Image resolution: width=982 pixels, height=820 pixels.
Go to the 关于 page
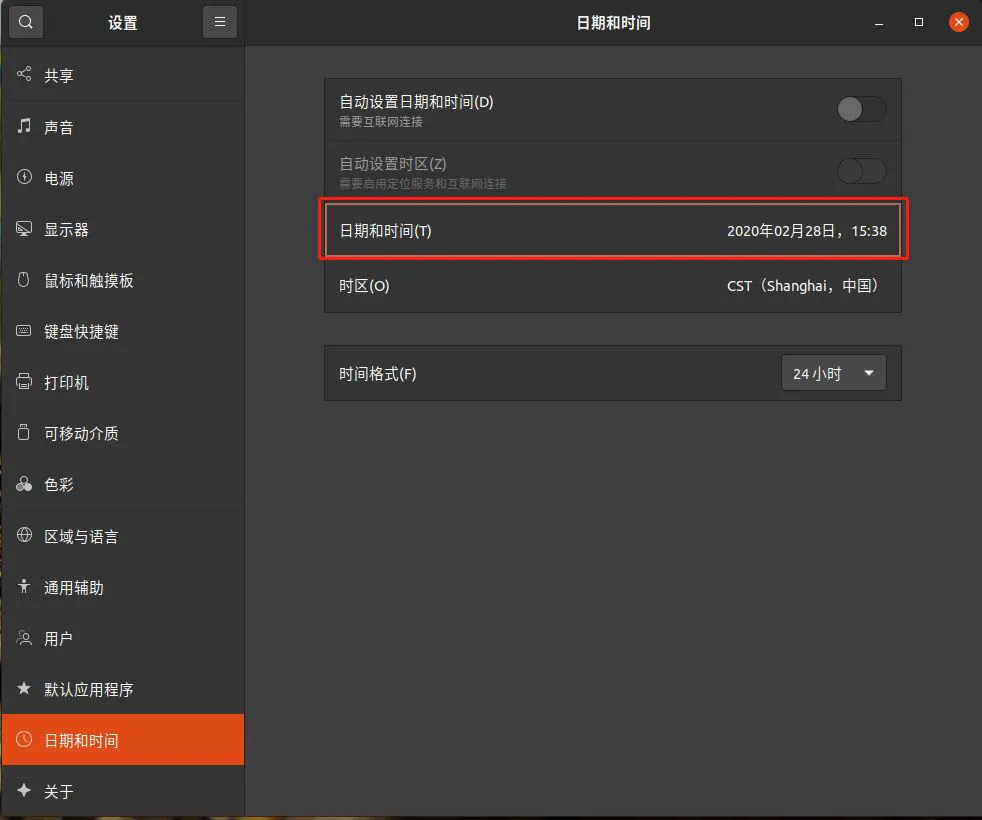pos(123,791)
